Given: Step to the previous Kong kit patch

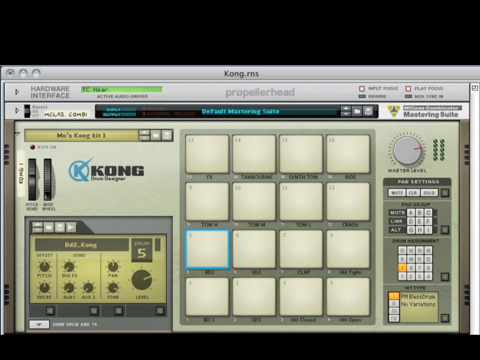Looking at the screenshot, I should (144, 133).
